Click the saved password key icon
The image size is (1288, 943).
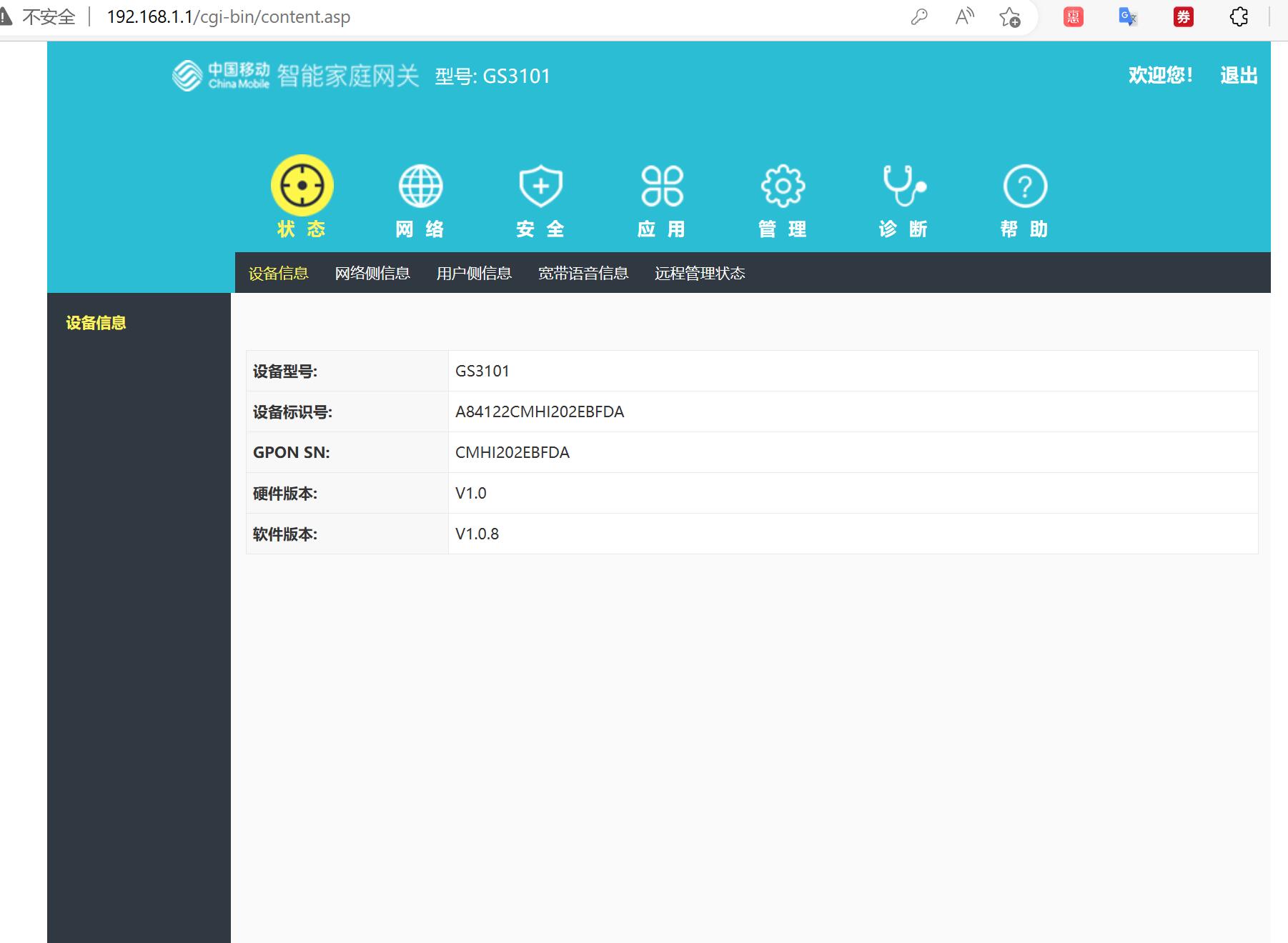[919, 16]
